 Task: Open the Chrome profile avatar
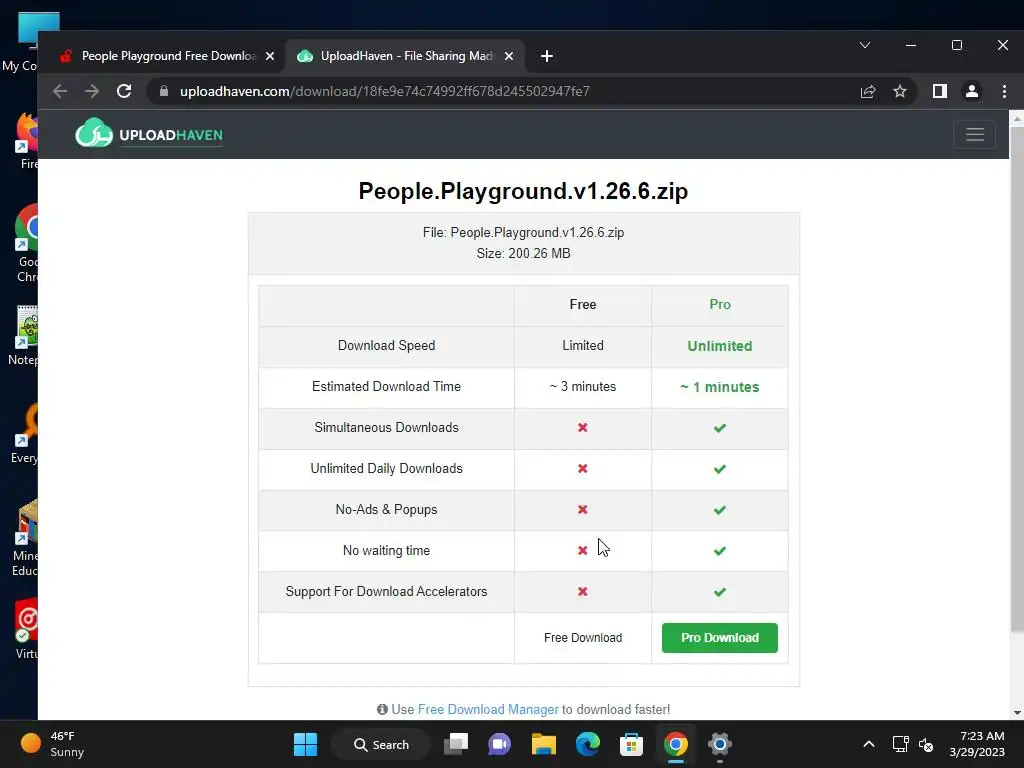point(972,91)
